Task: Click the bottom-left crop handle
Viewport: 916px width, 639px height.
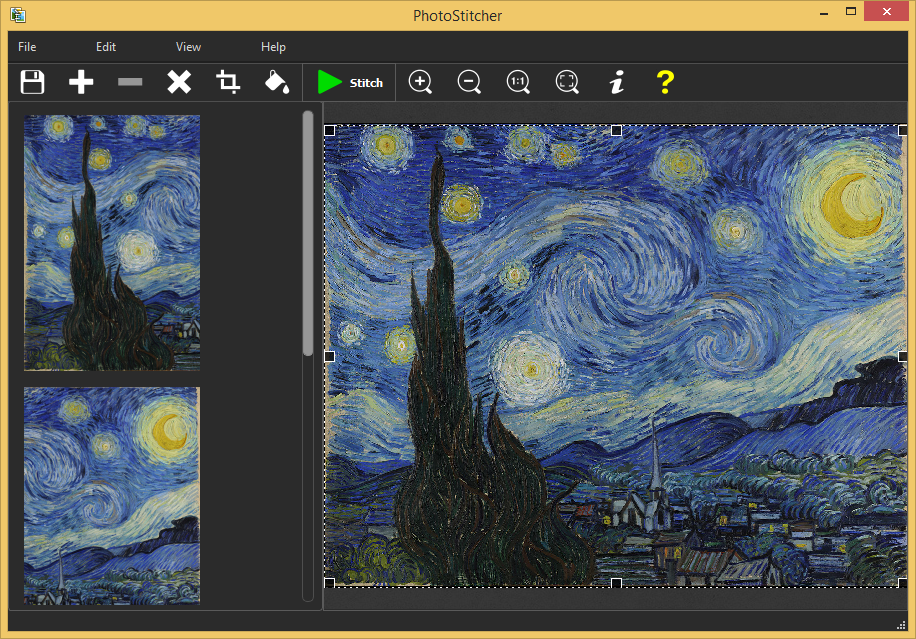Action: [x=329, y=582]
